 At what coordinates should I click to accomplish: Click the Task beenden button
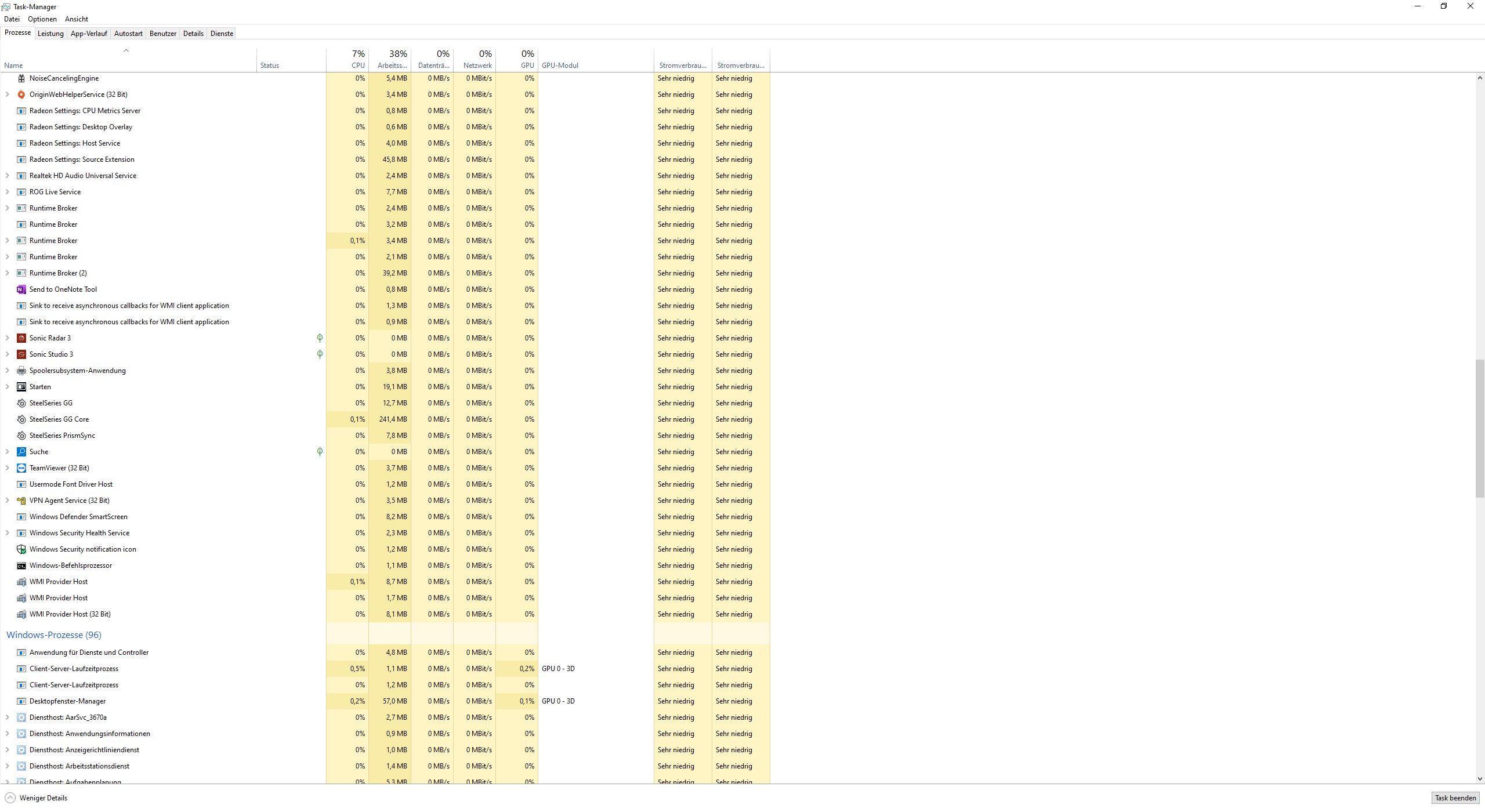point(1455,798)
